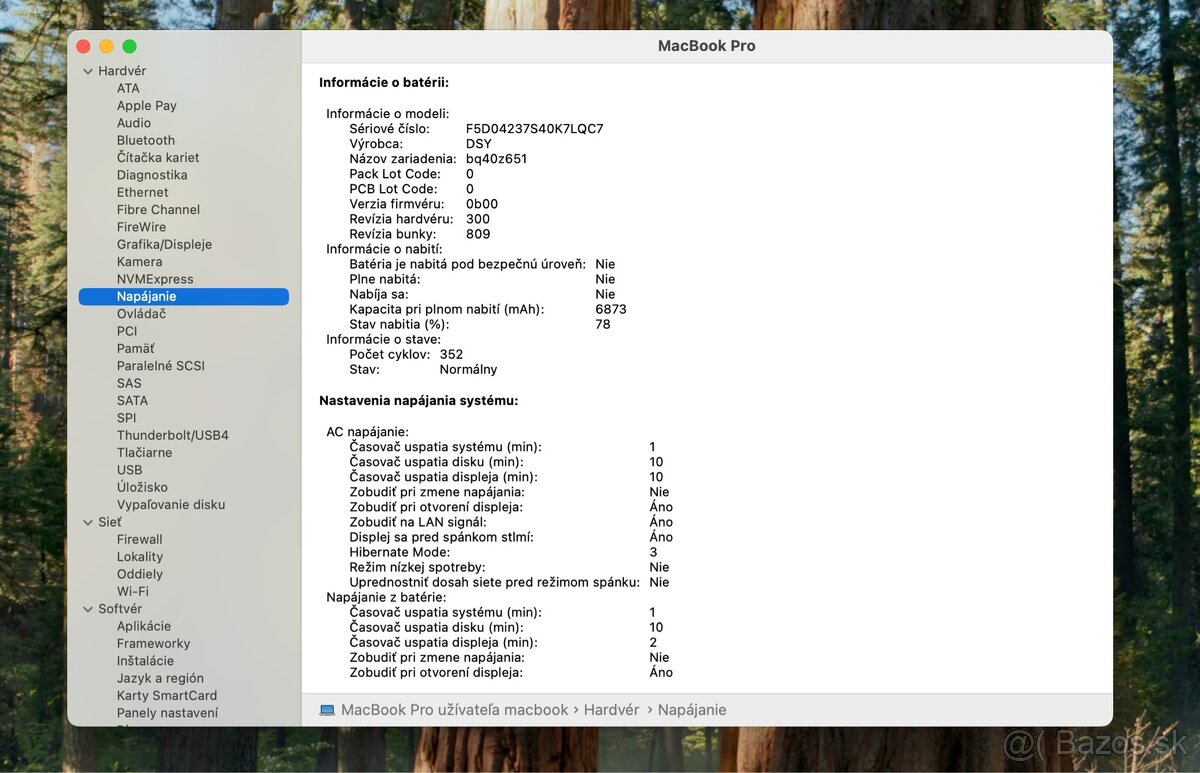Open Pamäť hardware info
Image resolution: width=1200 pixels, height=773 pixels.
tap(135, 349)
